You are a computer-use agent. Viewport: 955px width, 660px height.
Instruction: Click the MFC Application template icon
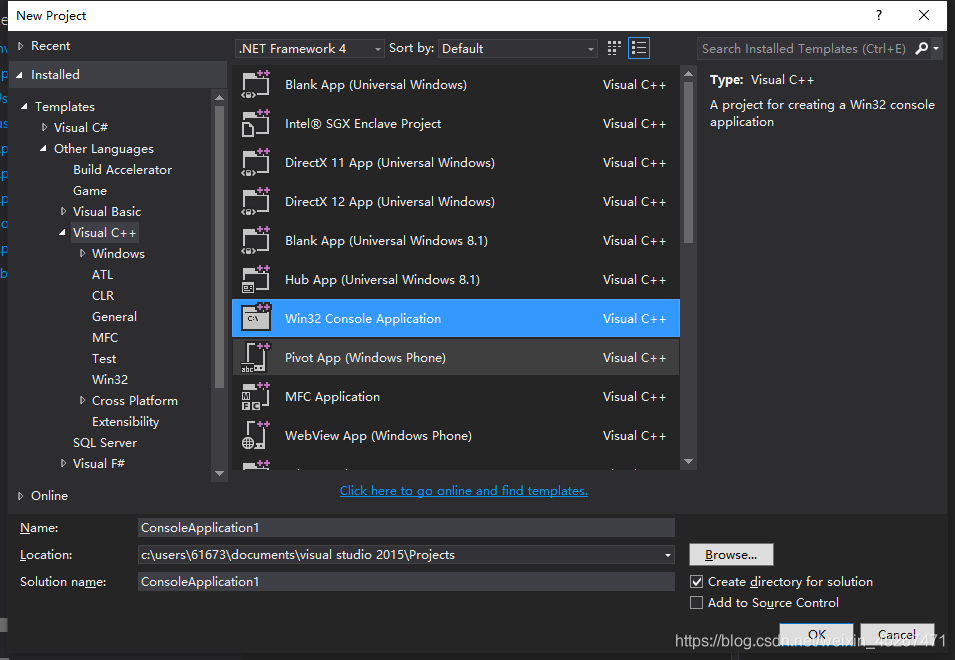256,396
